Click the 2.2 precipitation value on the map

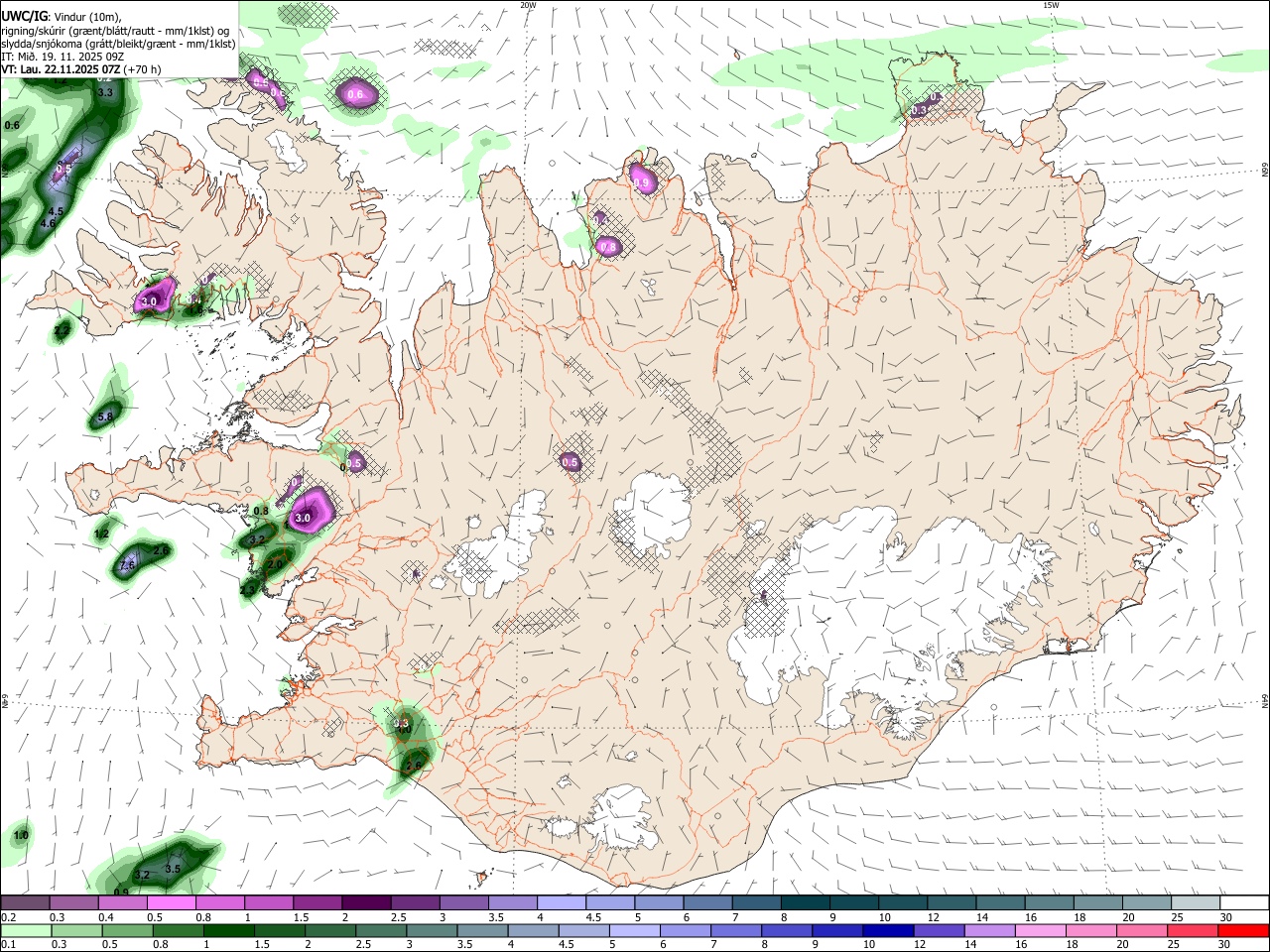(x=62, y=331)
